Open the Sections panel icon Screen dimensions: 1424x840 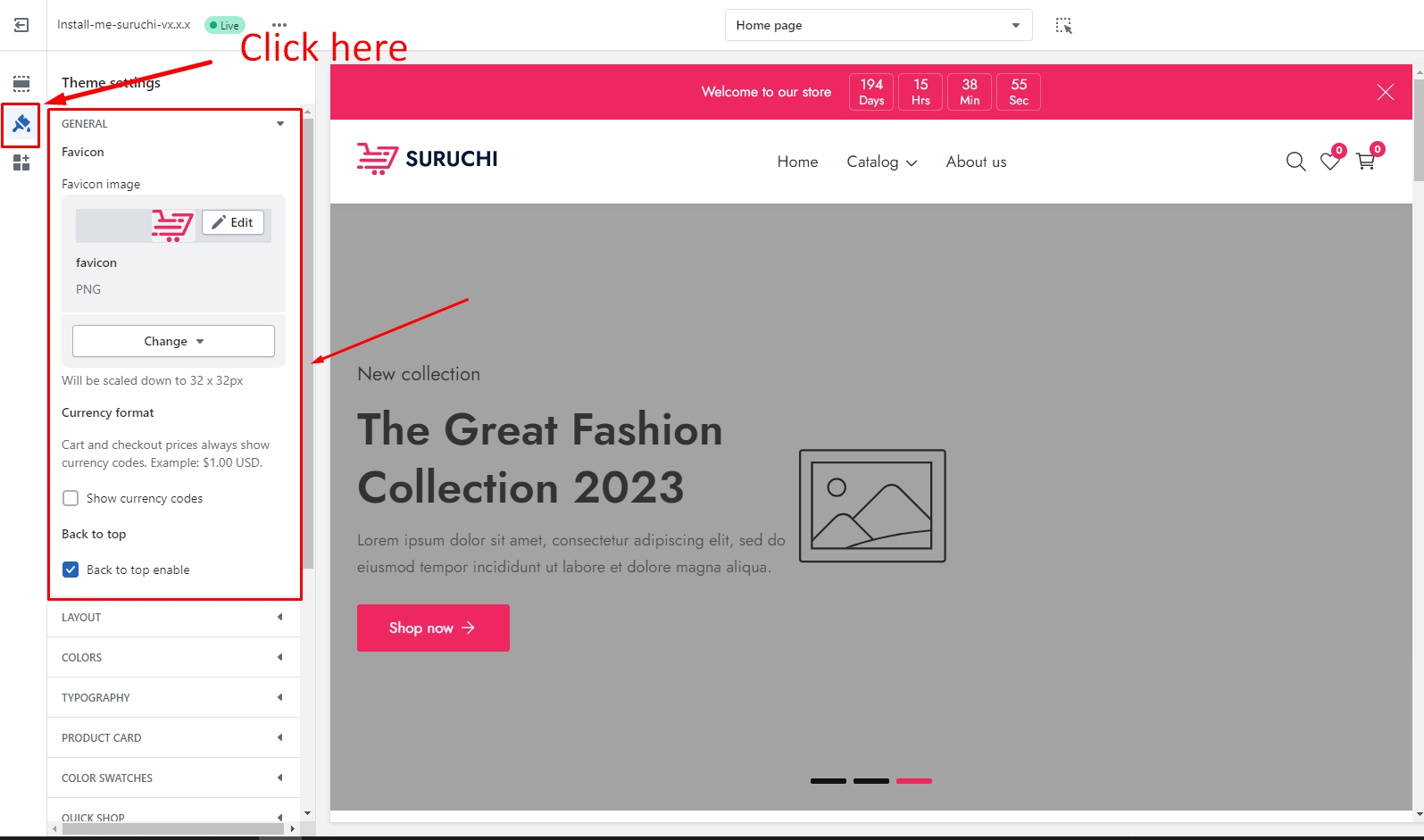(21, 84)
